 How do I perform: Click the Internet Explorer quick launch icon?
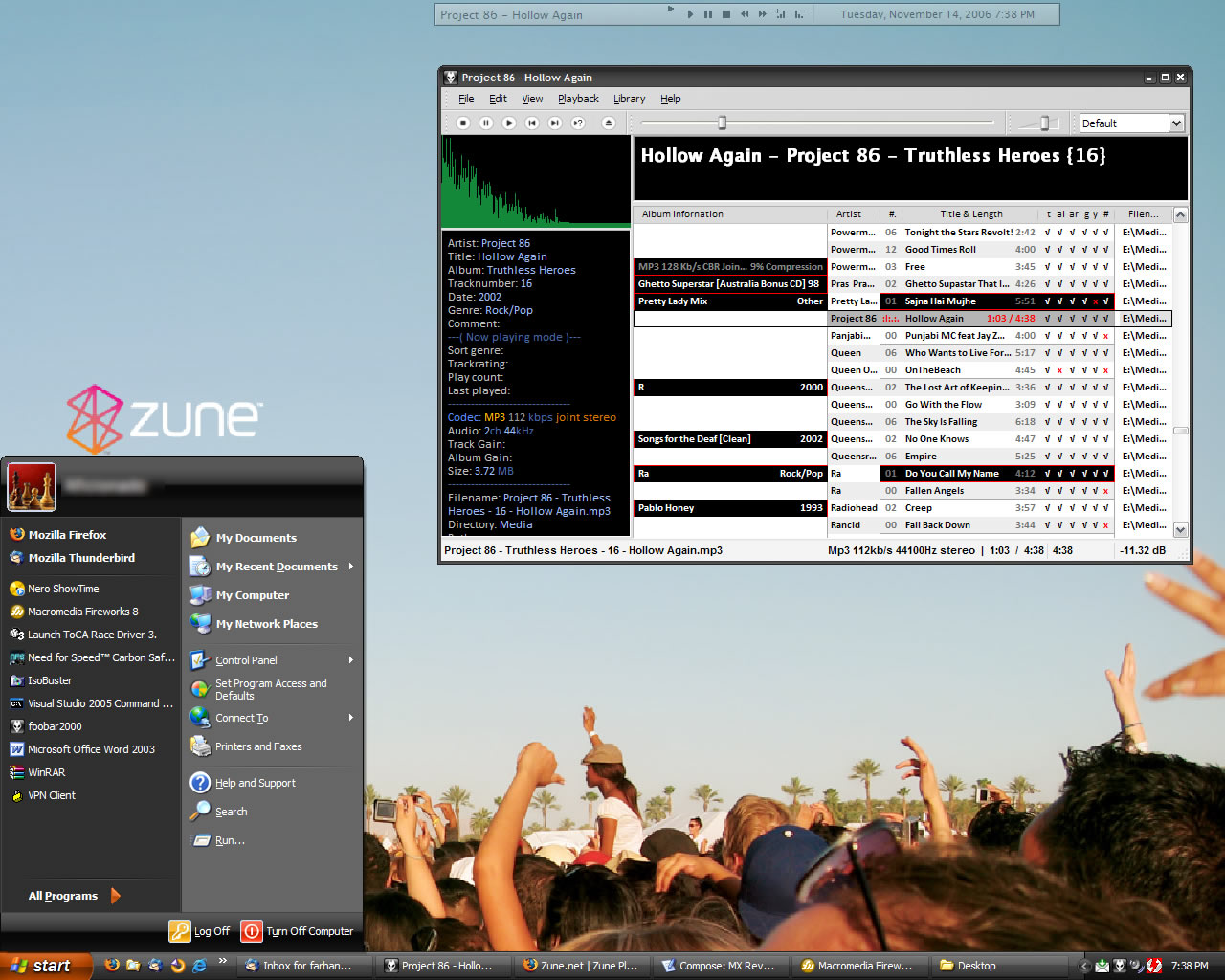click(x=200, y=966)
